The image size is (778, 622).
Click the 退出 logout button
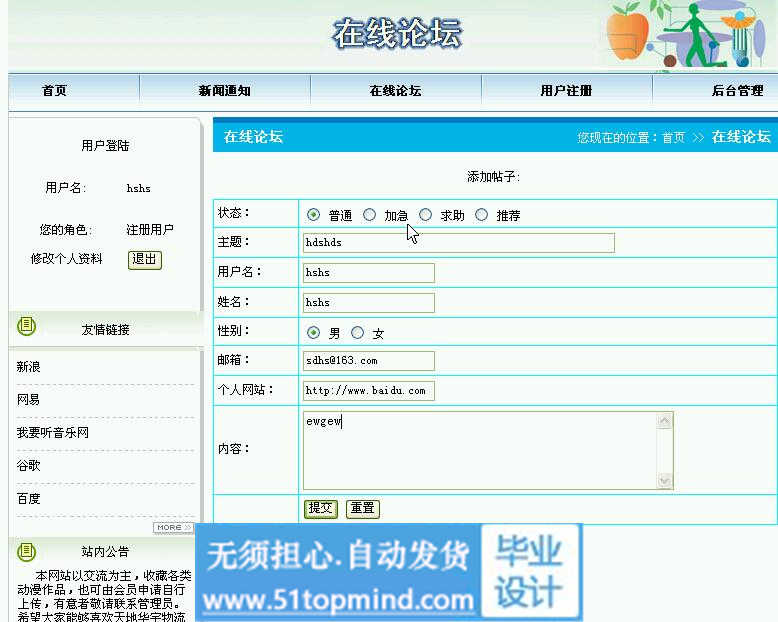pos(144,259)
